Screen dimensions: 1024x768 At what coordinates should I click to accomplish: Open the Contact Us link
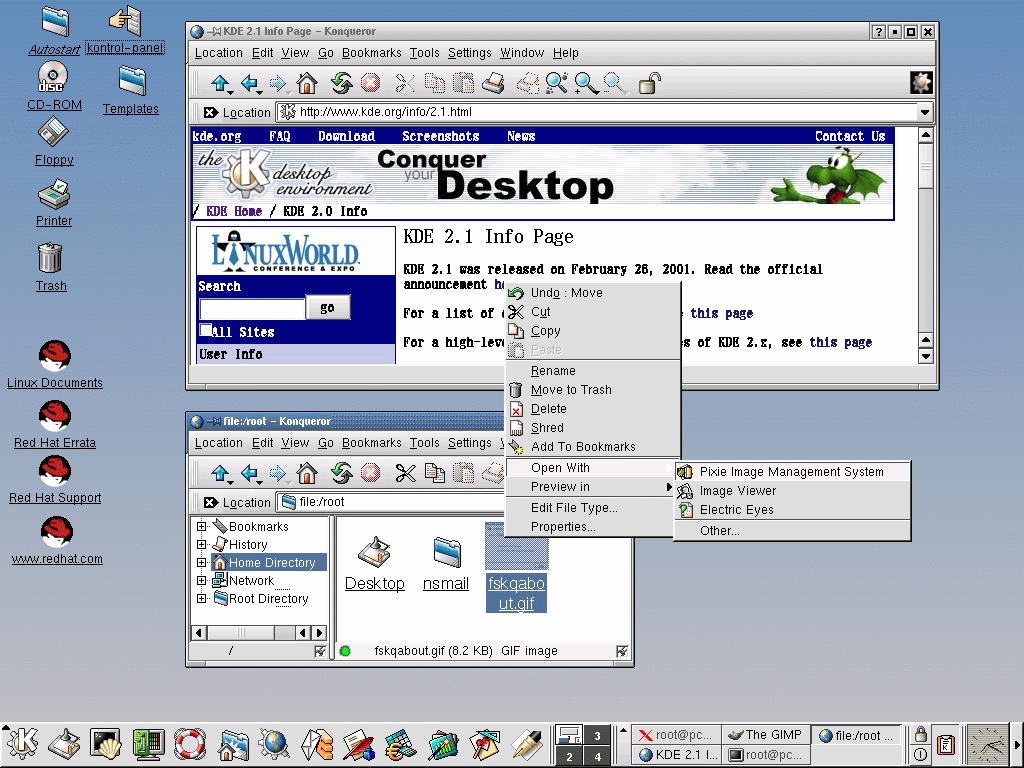850,136
